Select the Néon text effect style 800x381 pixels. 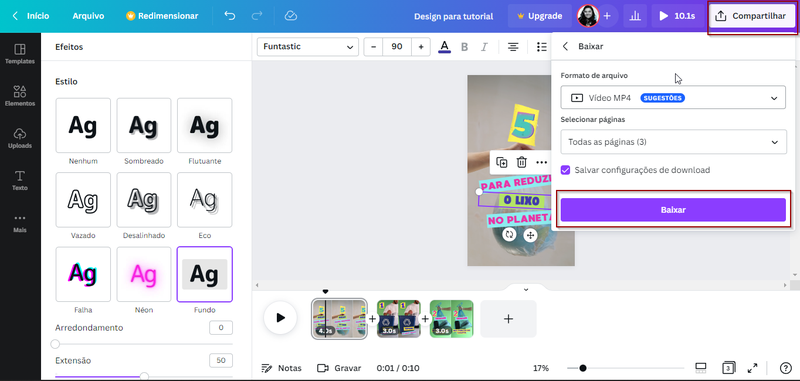(x=143, y=274)
